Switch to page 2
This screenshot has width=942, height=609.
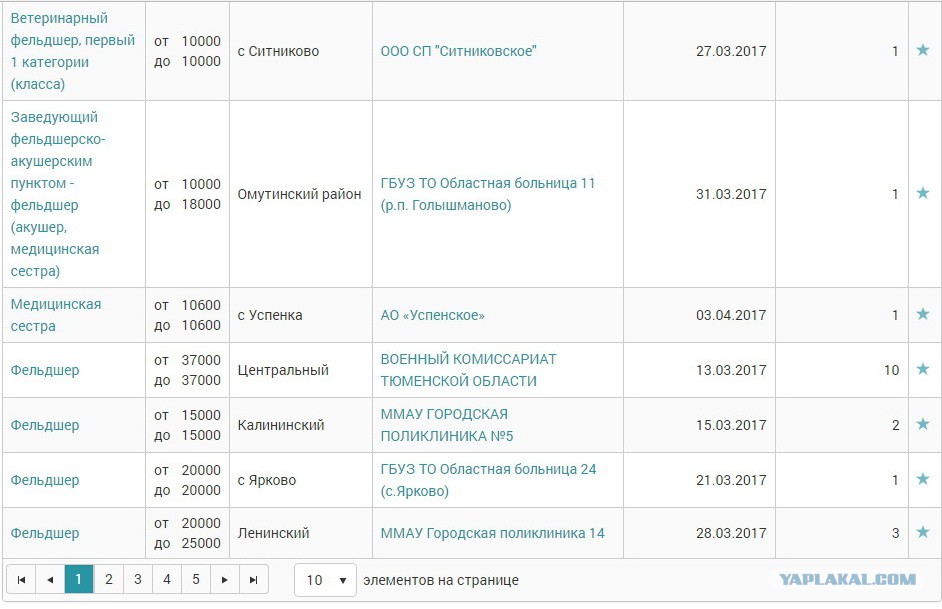[108, 580]
